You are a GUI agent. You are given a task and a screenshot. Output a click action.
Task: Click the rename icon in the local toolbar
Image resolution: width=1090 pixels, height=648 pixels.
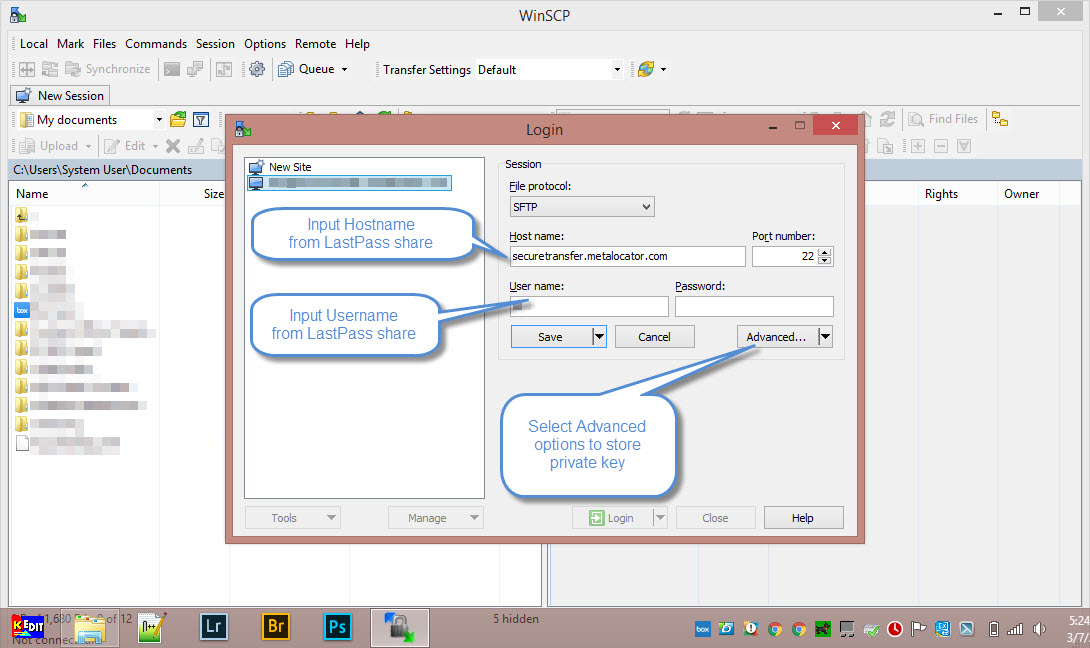click(x=196, y=146)
